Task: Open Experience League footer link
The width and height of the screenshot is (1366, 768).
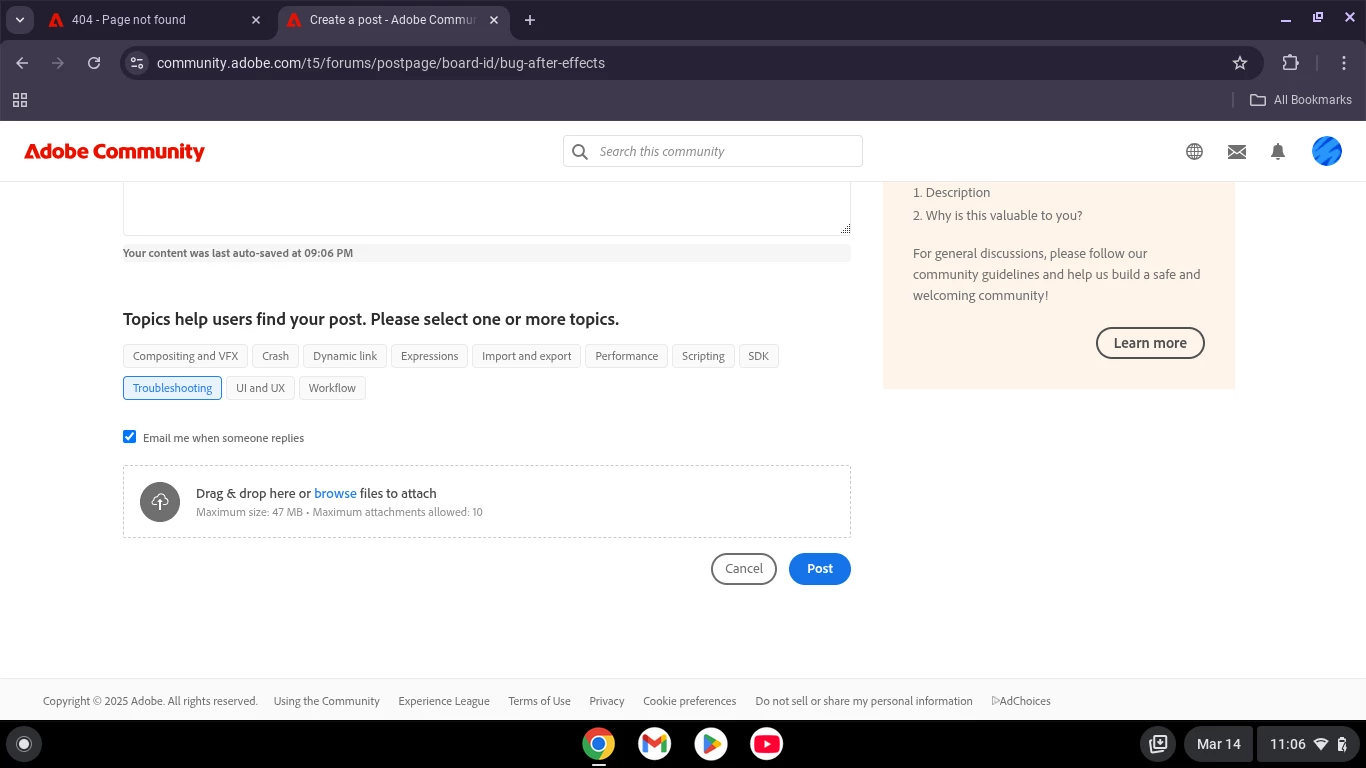Action: tap(444, 701)
